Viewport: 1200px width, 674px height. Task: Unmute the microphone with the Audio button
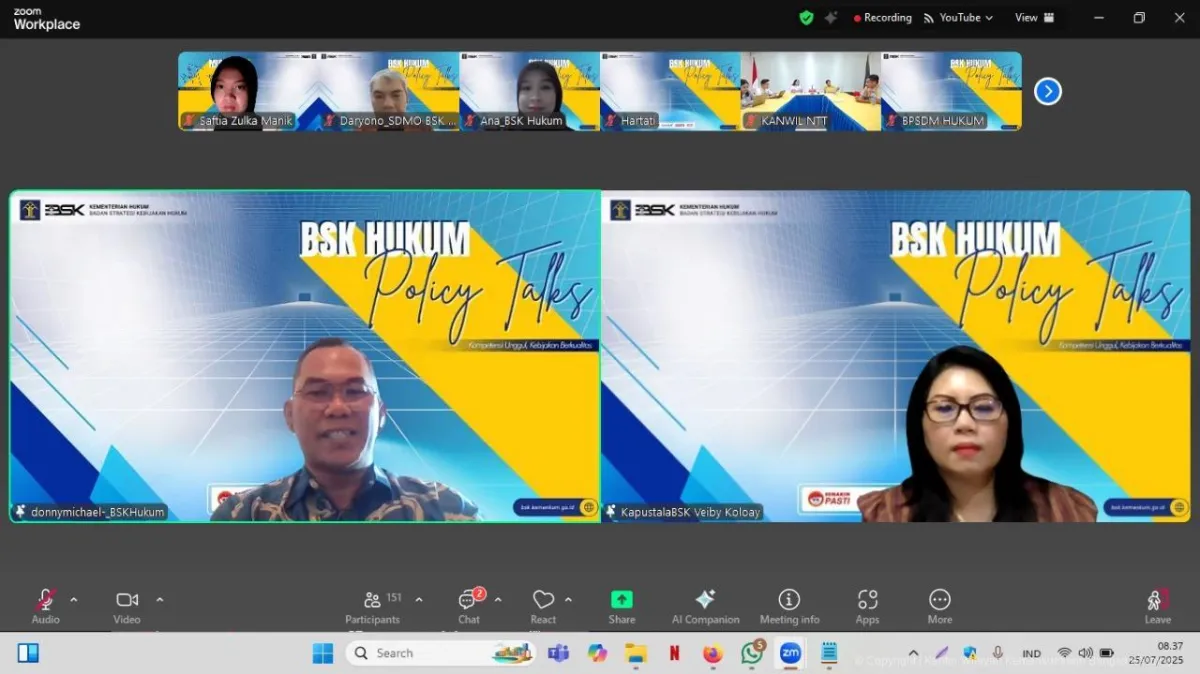coord(45,606)
